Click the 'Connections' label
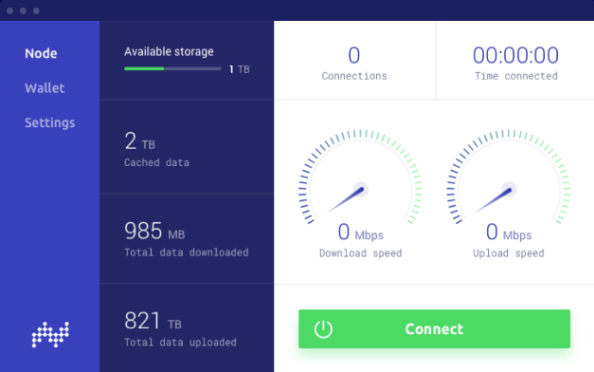Image resolution: width=594 pixels, height=372 pixels. click(x=354, y=76)
